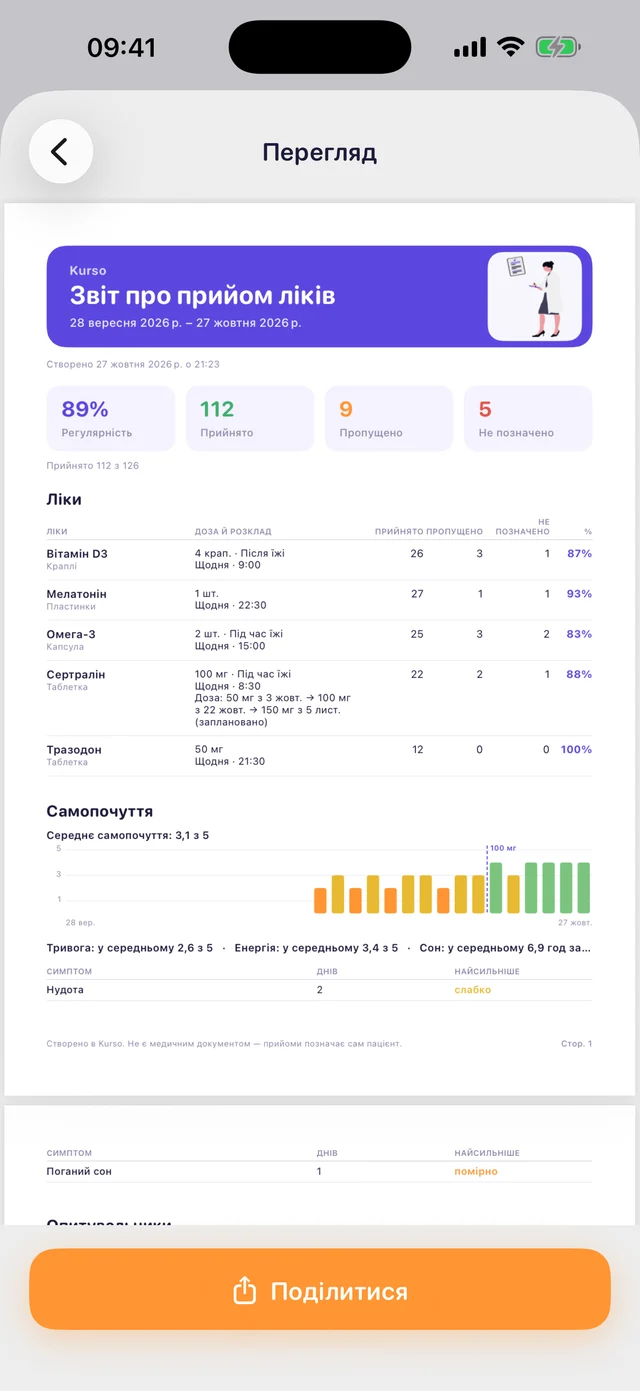The width and height of the screenshot is (640, 1391).
Task: Tap the 100 мг dose marker on the chart
Action: tap(503, 848)
